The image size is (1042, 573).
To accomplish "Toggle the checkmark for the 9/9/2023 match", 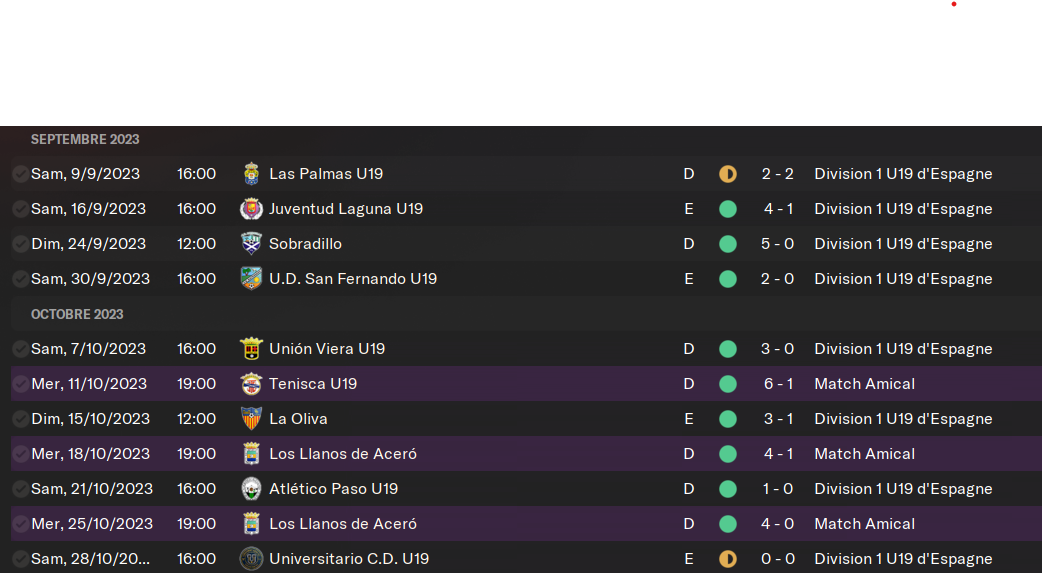I will coord(21,173).
